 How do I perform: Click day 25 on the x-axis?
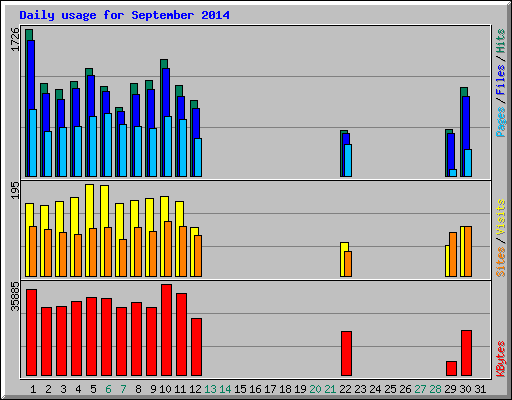coord(390,389)
